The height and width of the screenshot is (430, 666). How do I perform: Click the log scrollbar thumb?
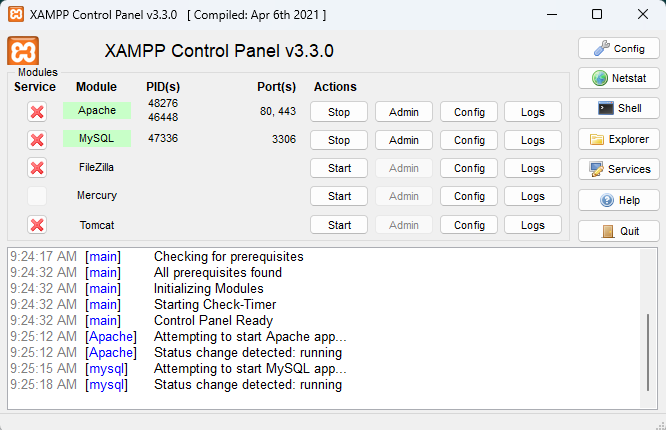648,352
